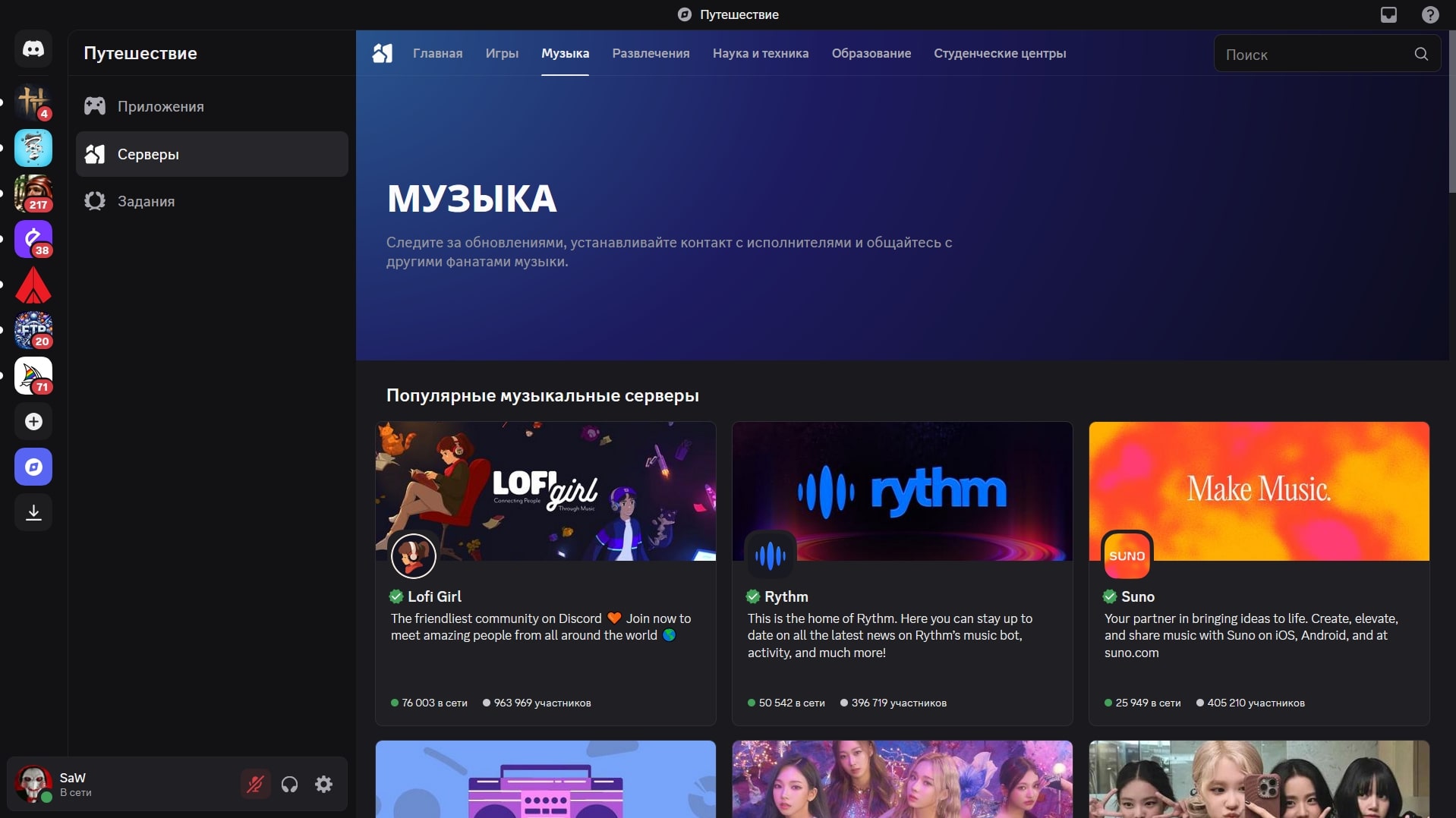Unmute the microphone
This screenshot has height=818, width=1456.
pyautogui.click(x=256, y=784)
